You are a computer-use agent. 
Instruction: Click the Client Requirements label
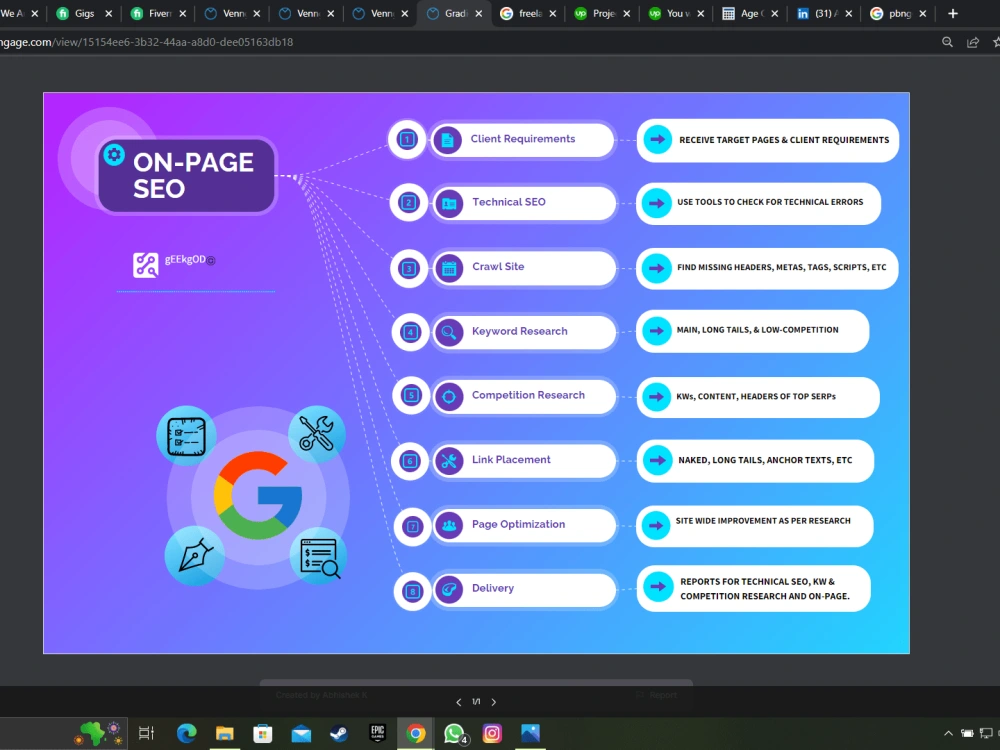point(522,138)
